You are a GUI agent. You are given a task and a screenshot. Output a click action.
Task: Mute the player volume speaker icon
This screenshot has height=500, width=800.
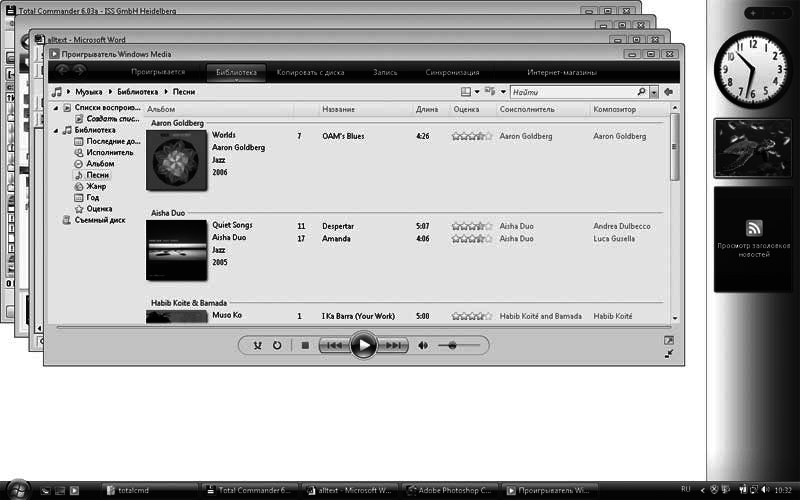click(423, 345)
